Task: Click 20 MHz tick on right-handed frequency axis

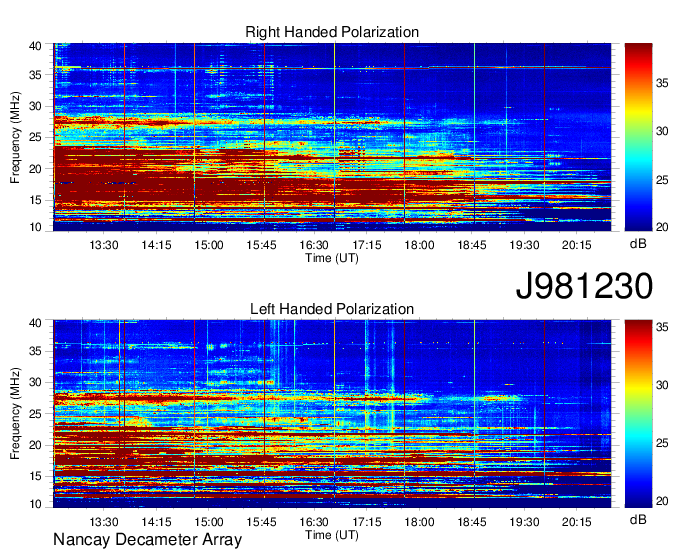Action: click(35, 169)
